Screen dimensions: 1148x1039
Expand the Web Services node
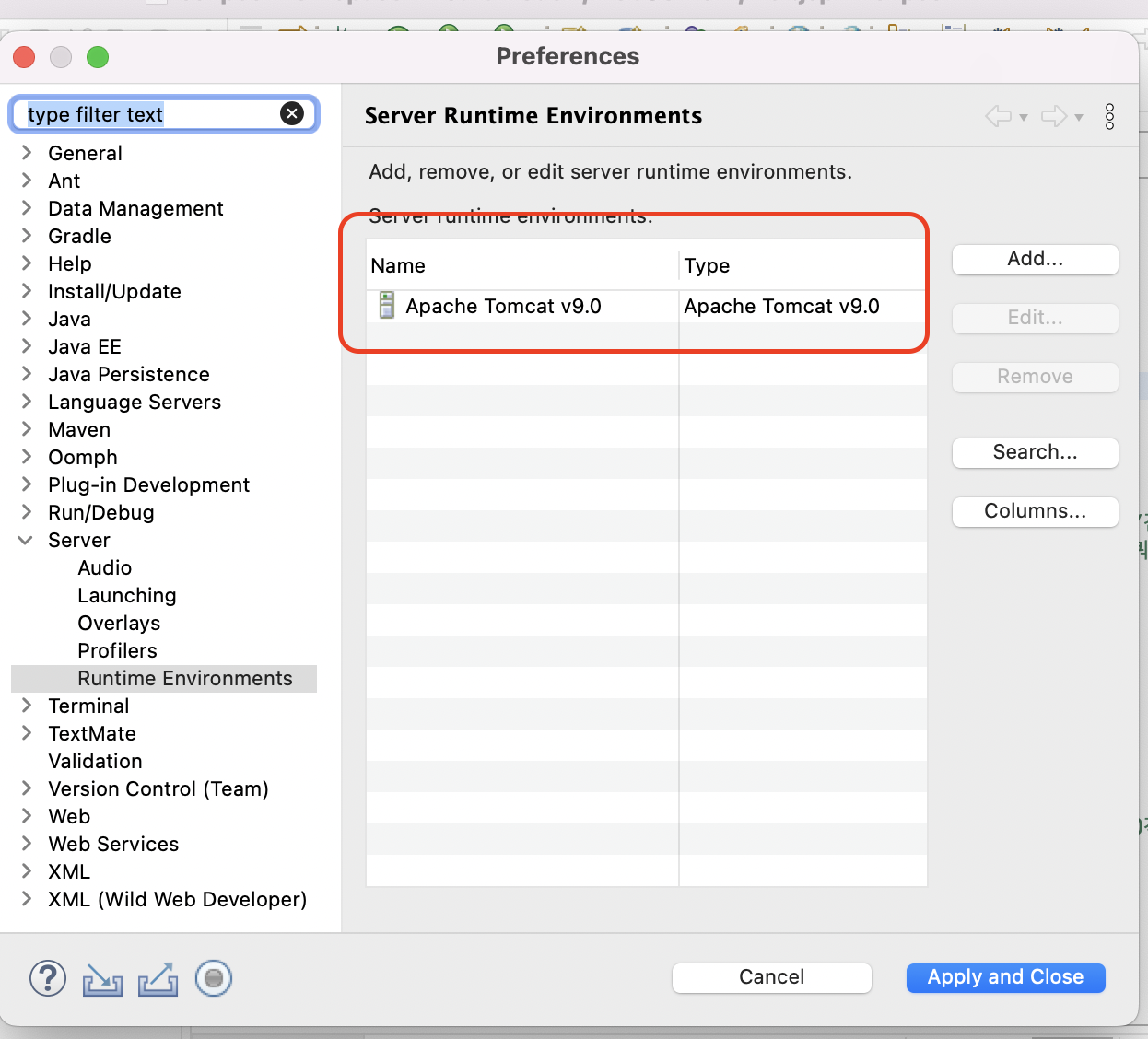coord(27,843)
